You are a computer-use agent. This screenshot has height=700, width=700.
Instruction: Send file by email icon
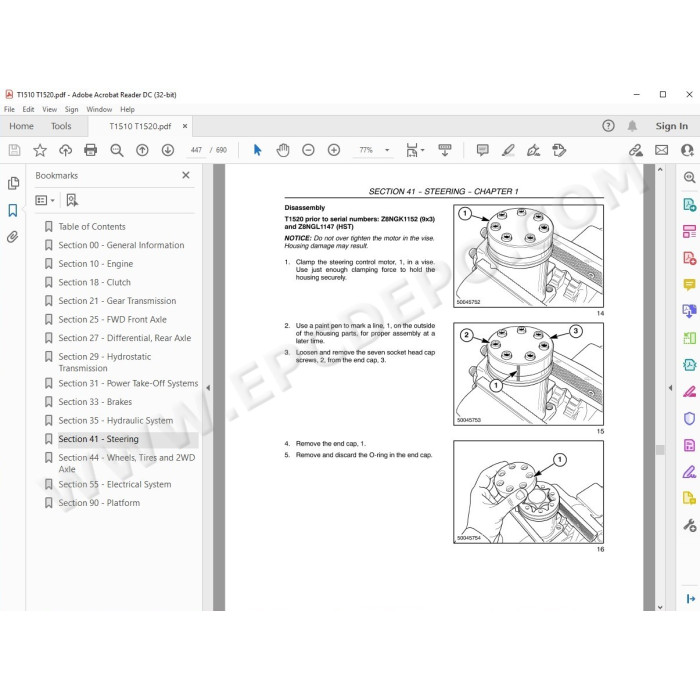pos(662,150)
